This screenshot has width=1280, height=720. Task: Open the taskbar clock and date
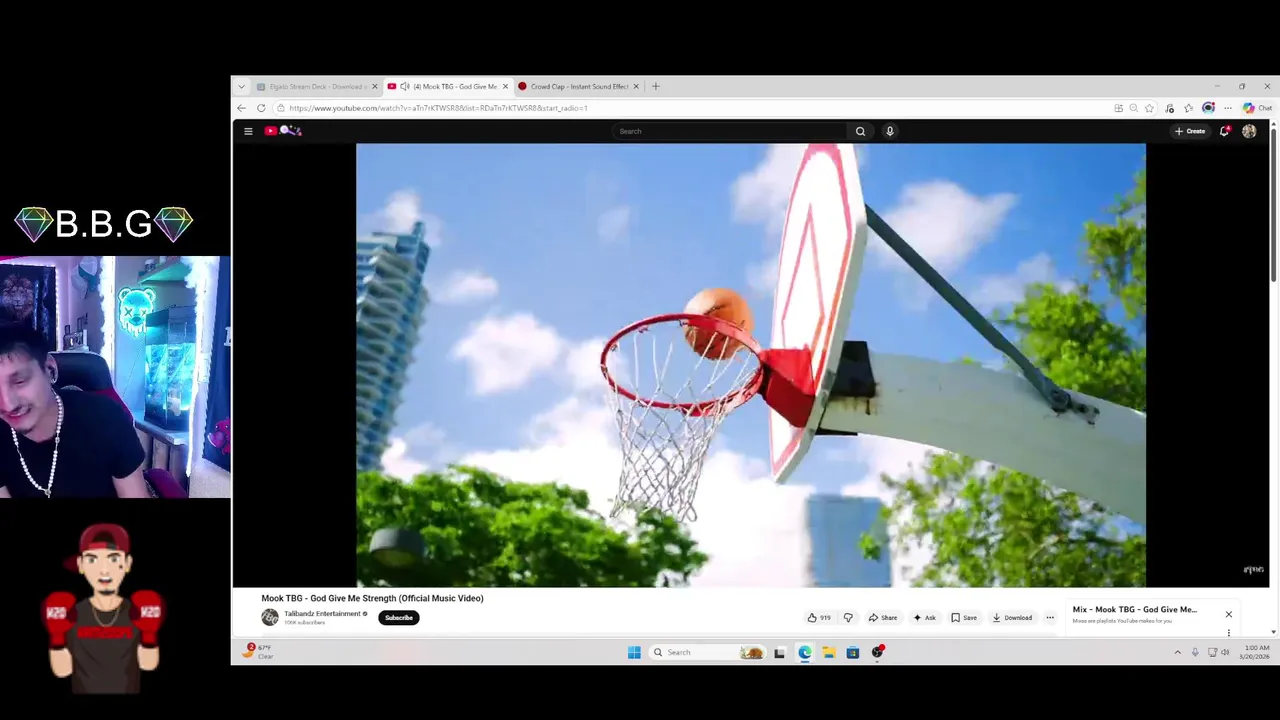click(x=1255, y=652)
